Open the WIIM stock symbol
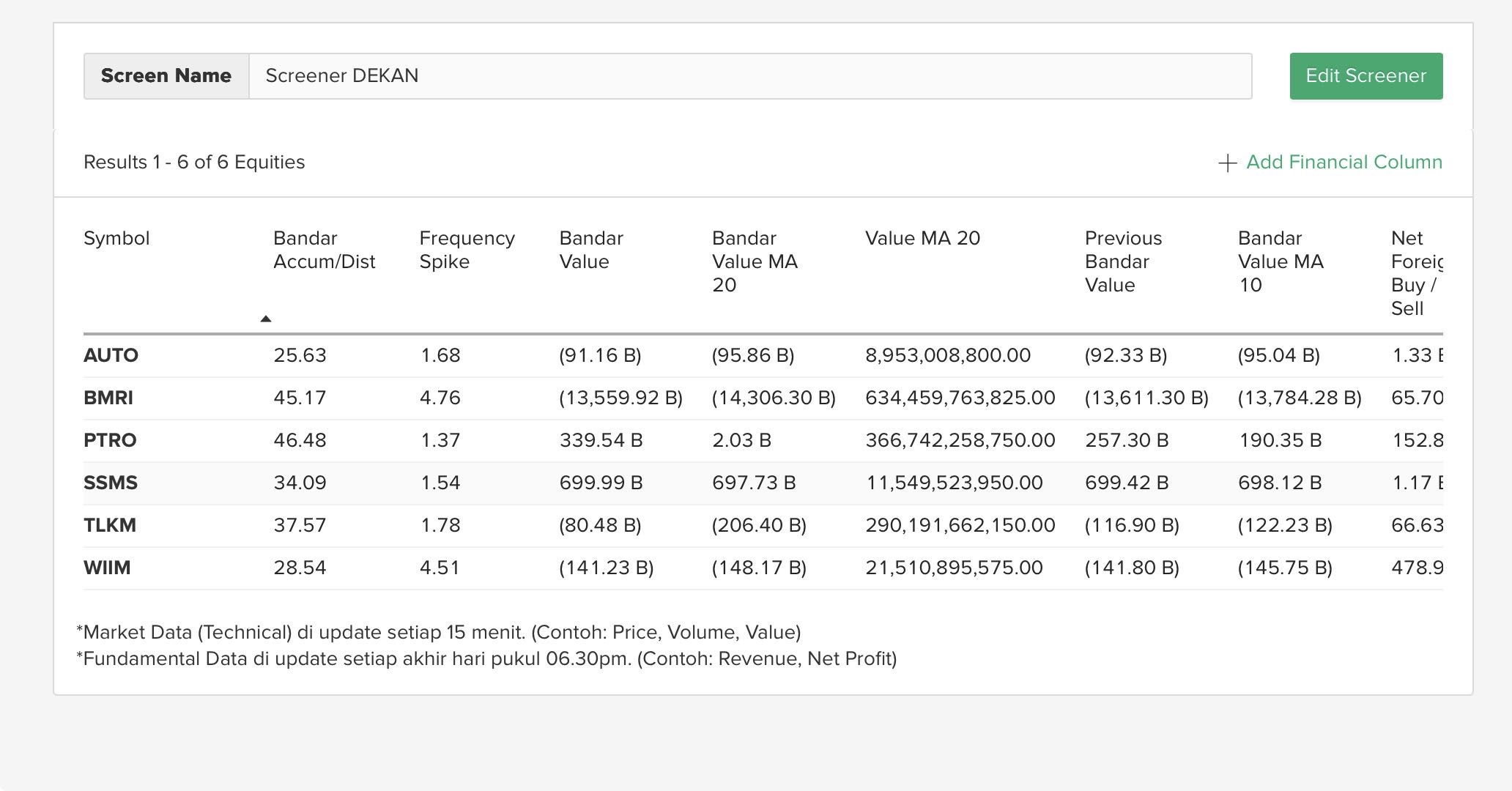 click(x=107, y=568)
